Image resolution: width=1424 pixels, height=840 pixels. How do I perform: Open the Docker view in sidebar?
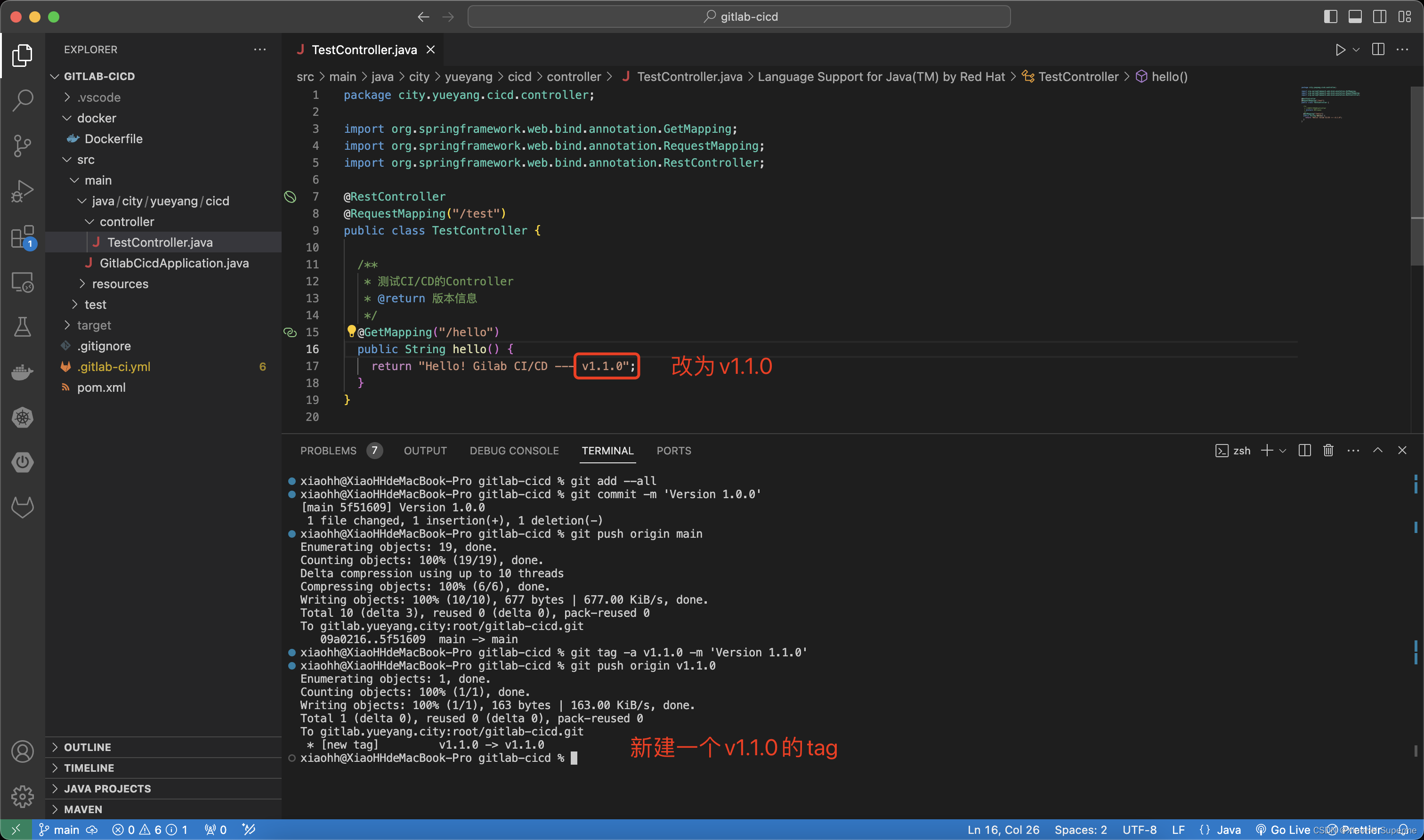point(23,372)
